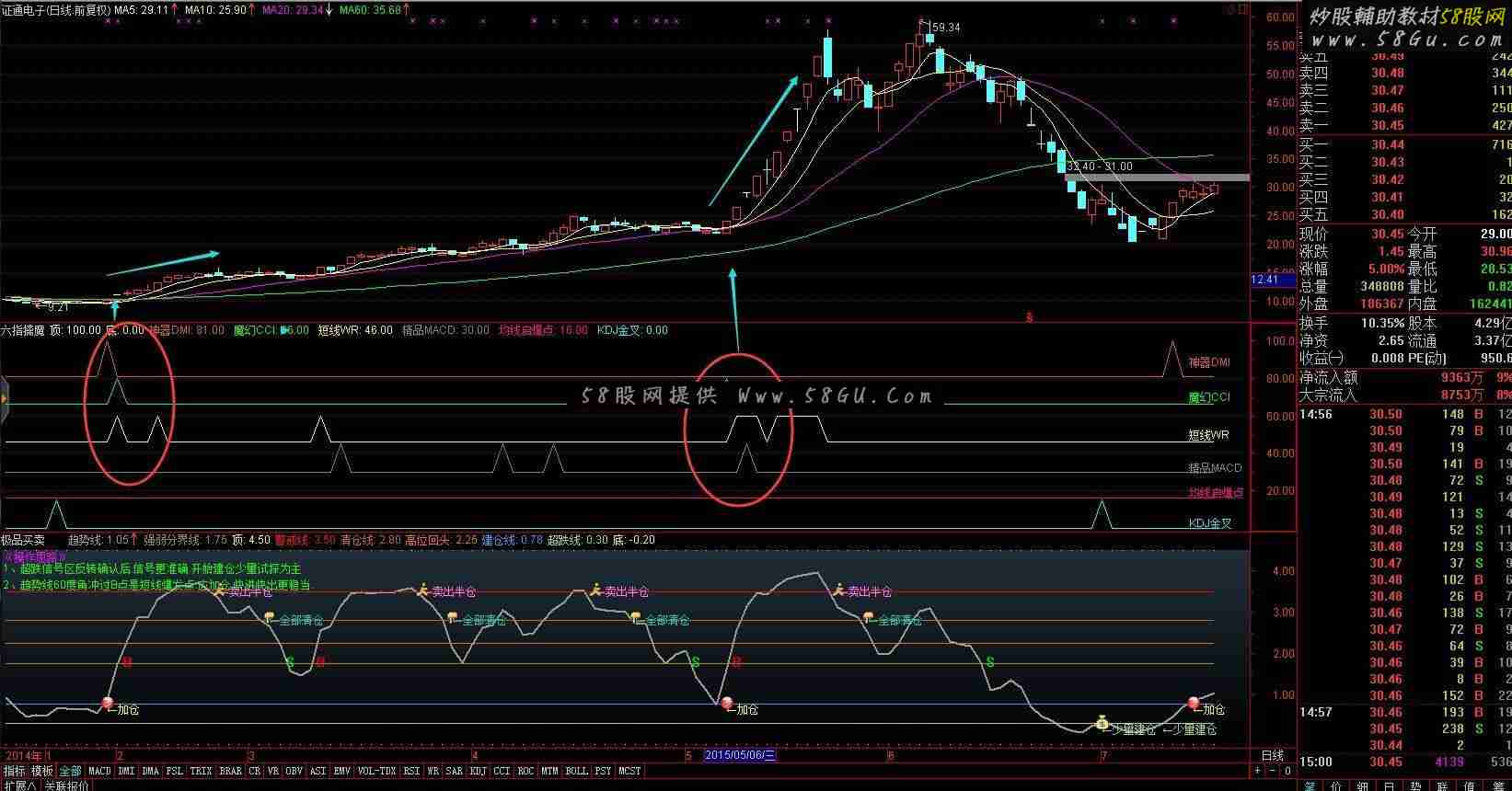
Task: Click the 精品MACD line label
Action: pos(1215,468)
